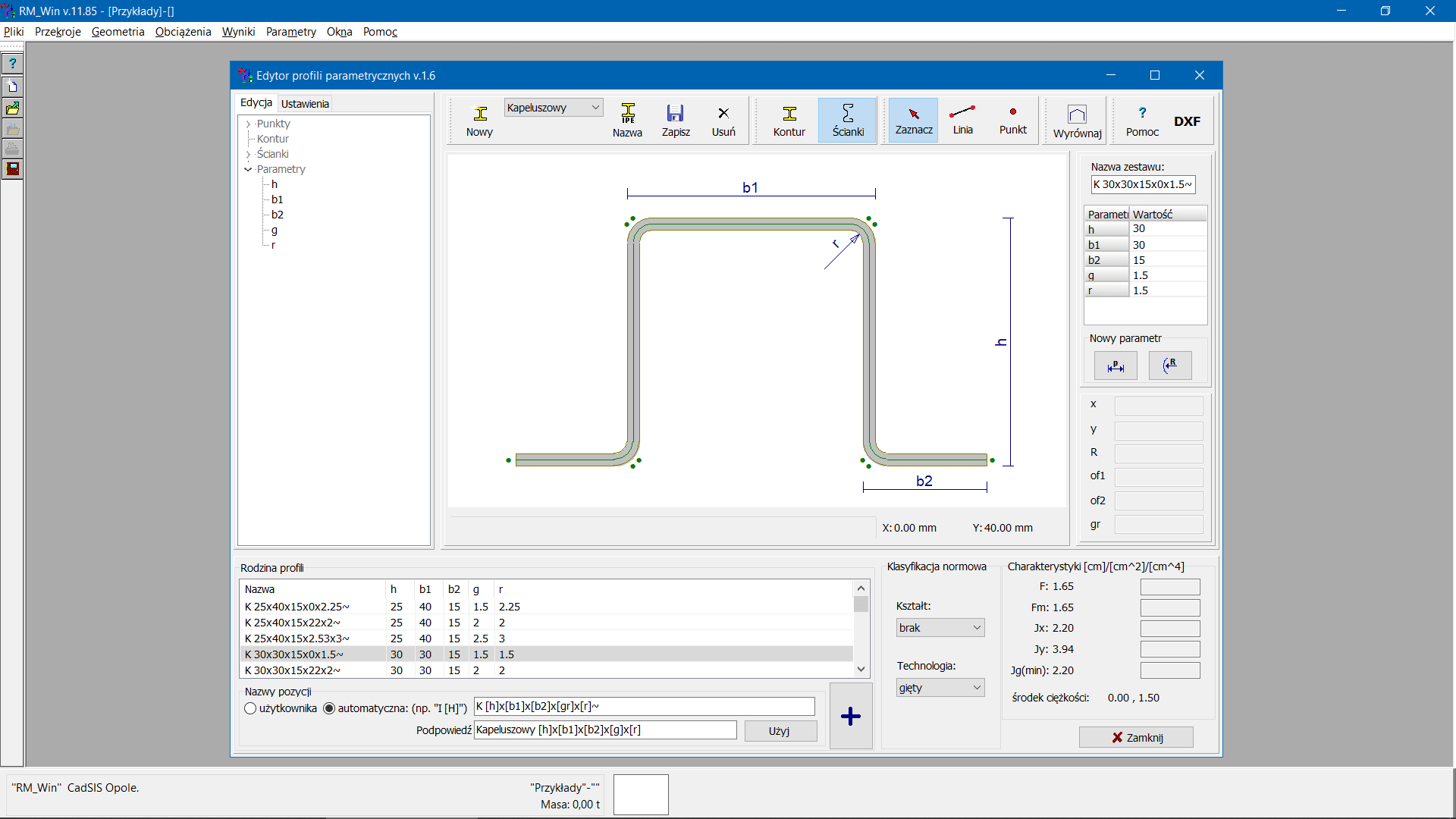1456x819 pixels.
Task: Click the Jx characteristic input box
Action: (x=1170, y=629)
